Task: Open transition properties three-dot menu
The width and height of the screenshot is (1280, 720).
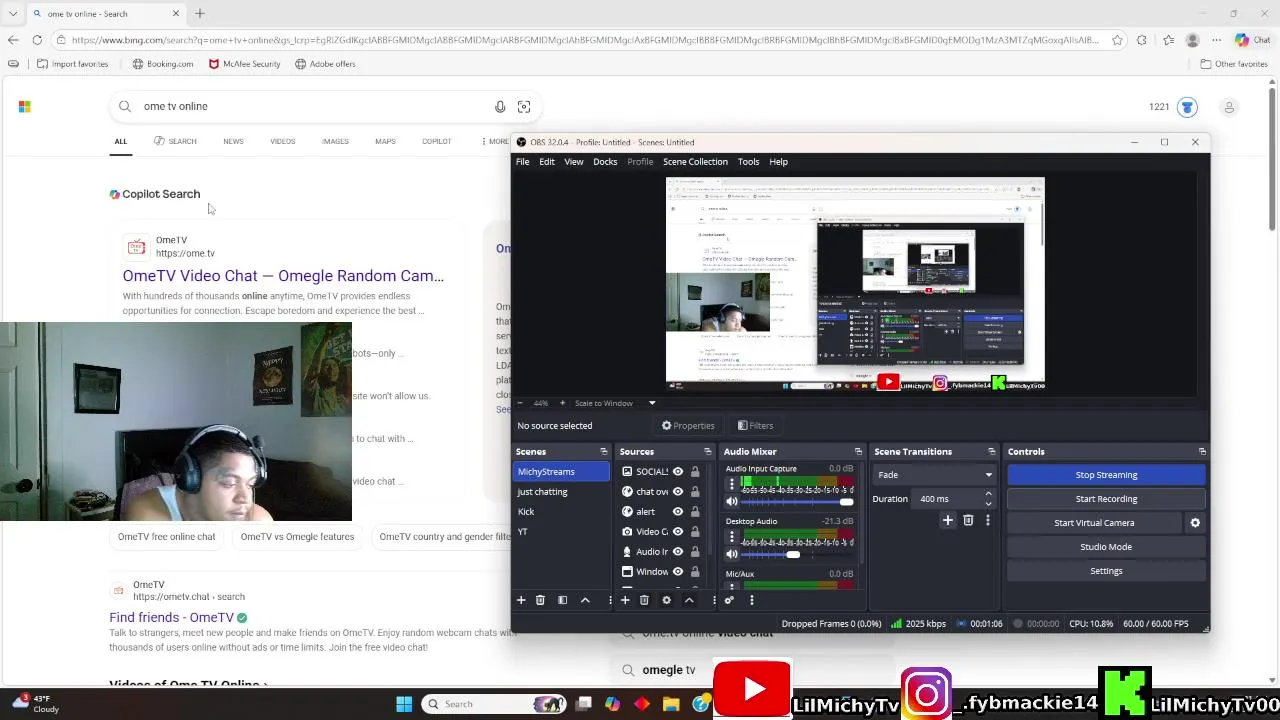Action: (988, 520)
